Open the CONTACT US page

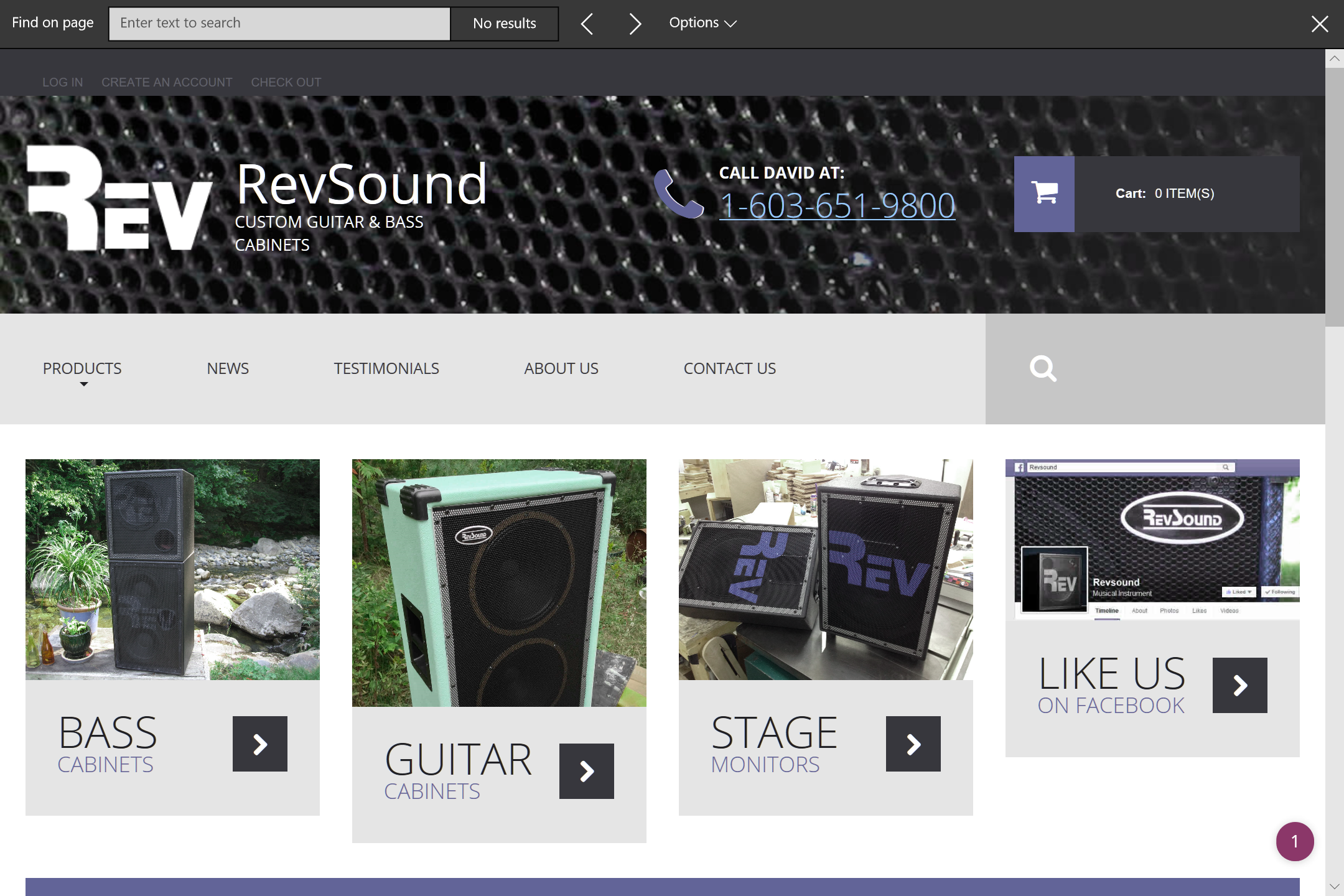click(x=730, y=368)
